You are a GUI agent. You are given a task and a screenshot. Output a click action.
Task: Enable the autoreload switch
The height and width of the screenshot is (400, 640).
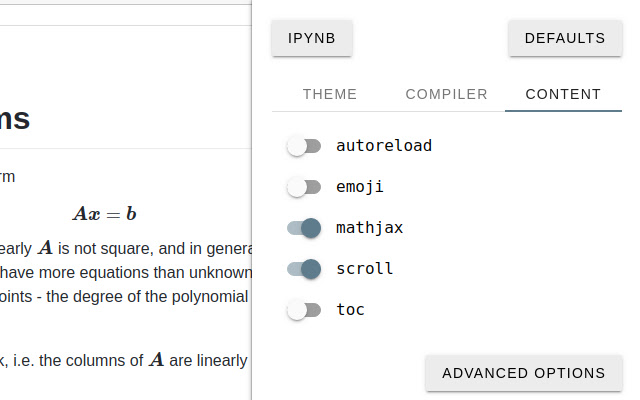pyautogui.click(x=304, y=146)
